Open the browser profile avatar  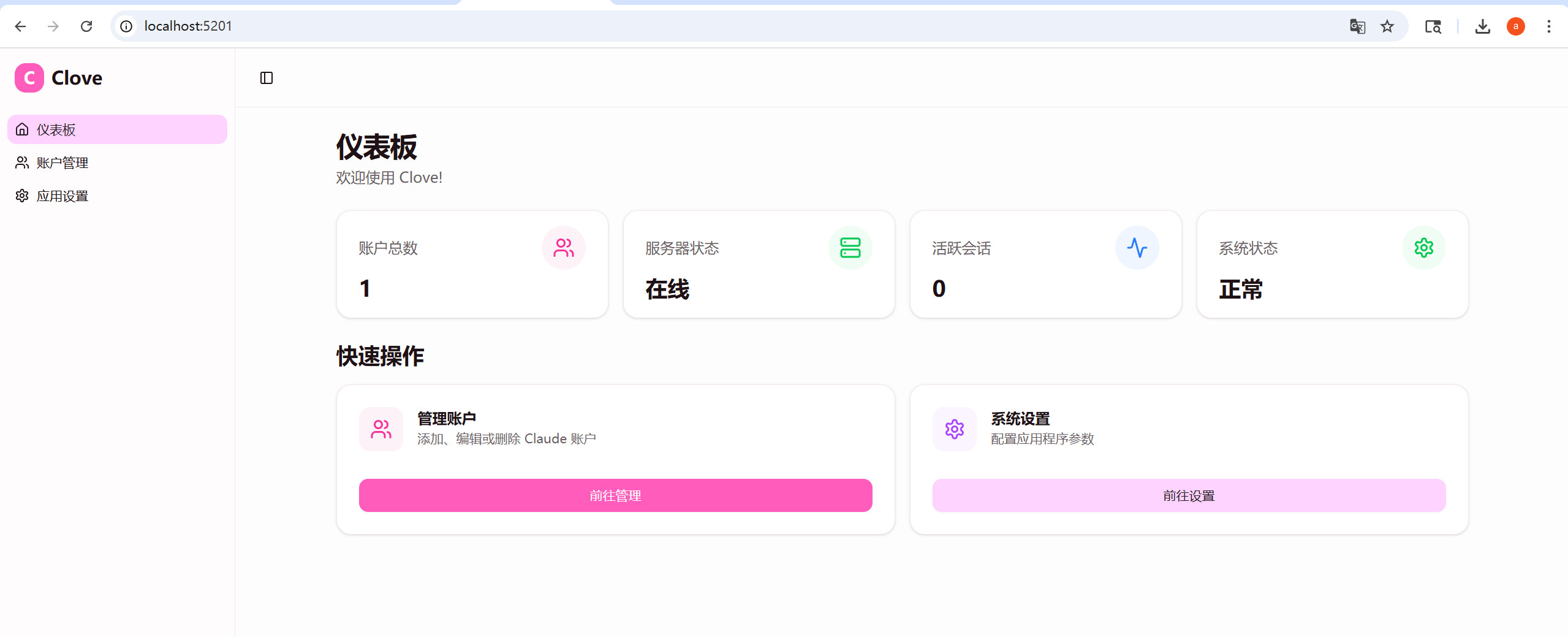coord(1516,26)
